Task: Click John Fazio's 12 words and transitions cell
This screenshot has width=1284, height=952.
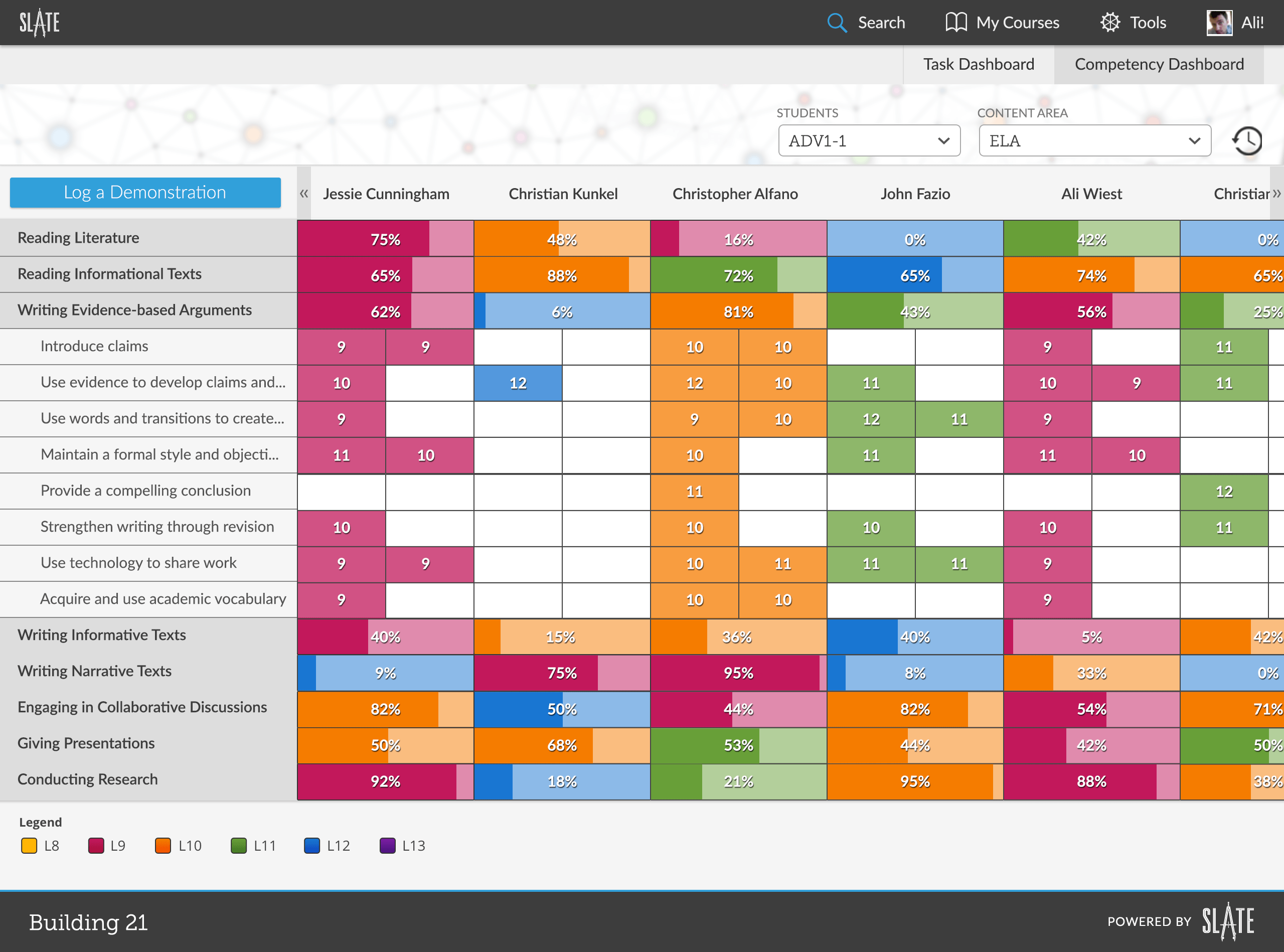Action: [x=871, y=419]
